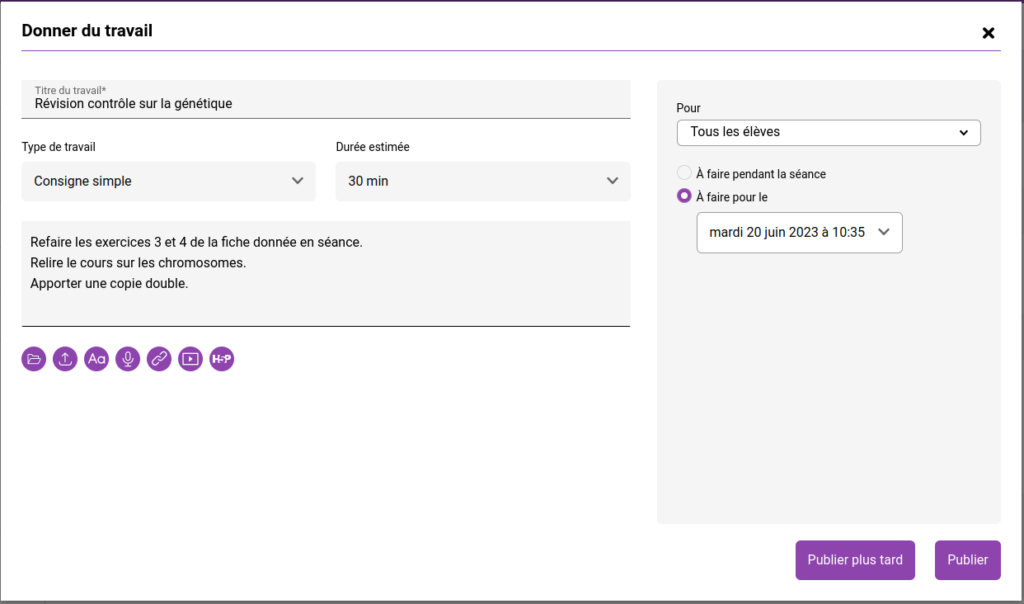The height and width of the screenshot is (604, 1024).
Task: Open the folder icon to browse documents
Action: 34,359
